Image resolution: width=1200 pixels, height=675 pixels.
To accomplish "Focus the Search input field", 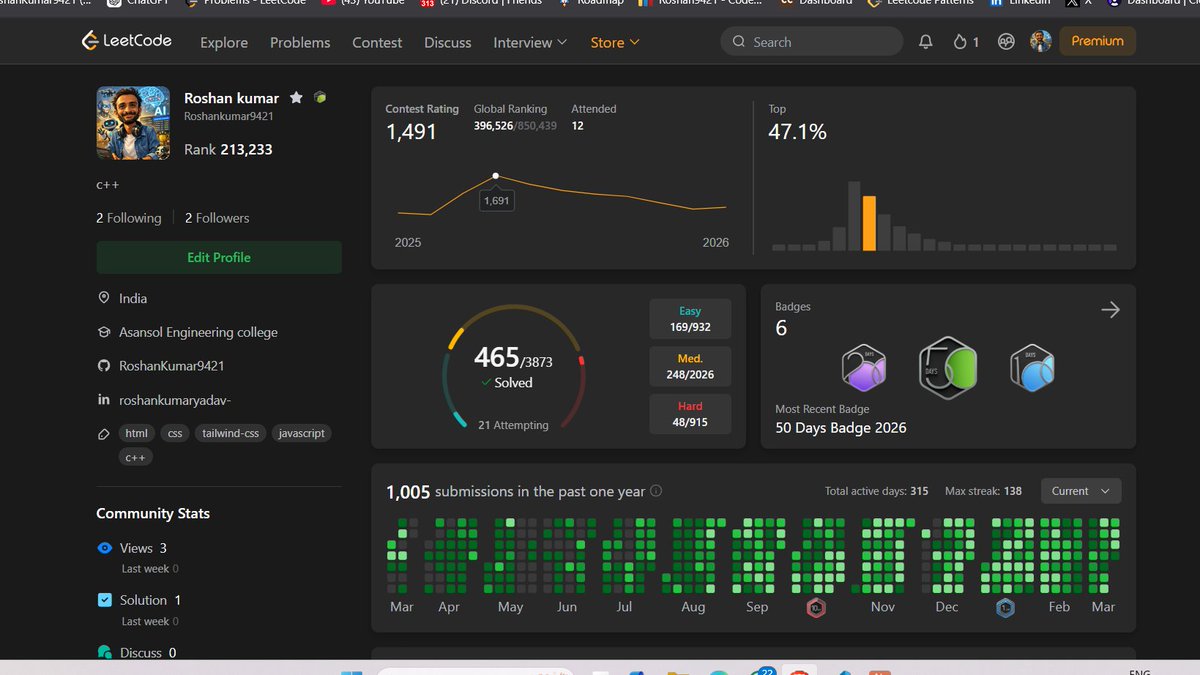I will [x=811, y=41].
